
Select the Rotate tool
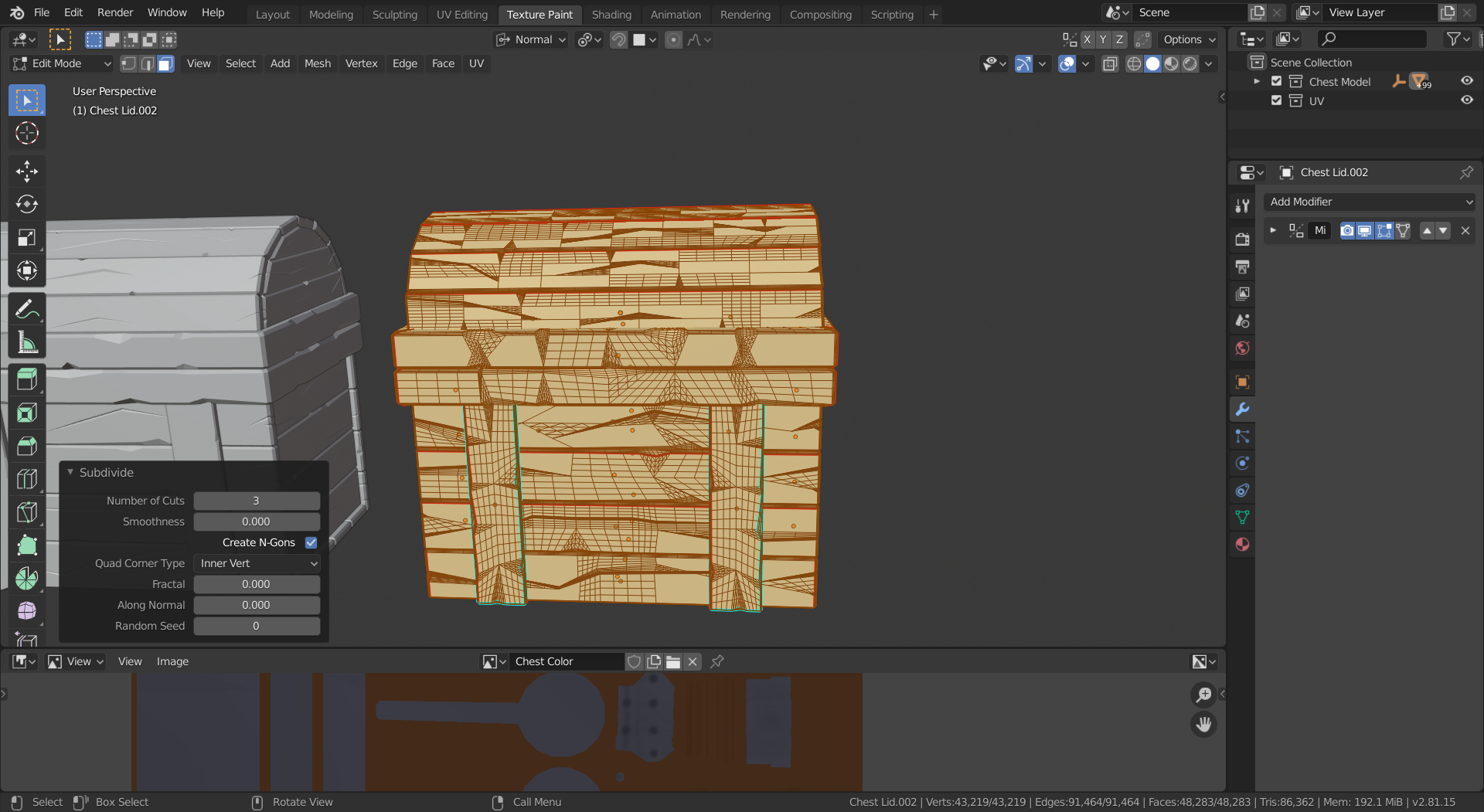click(x=27, y=204)
